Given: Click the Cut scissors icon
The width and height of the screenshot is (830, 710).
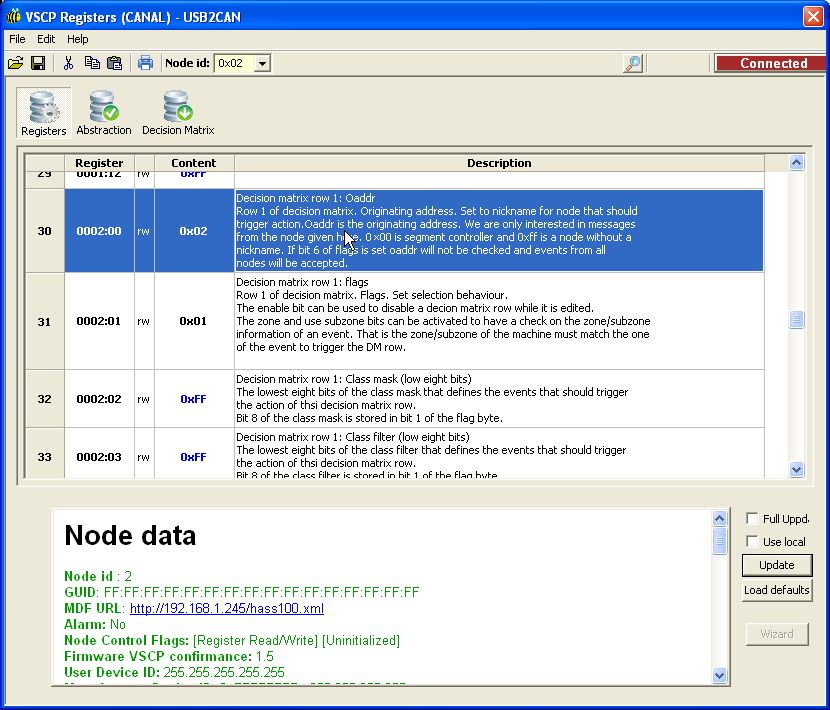Looking at the screenshot, I should coord(68,63).
